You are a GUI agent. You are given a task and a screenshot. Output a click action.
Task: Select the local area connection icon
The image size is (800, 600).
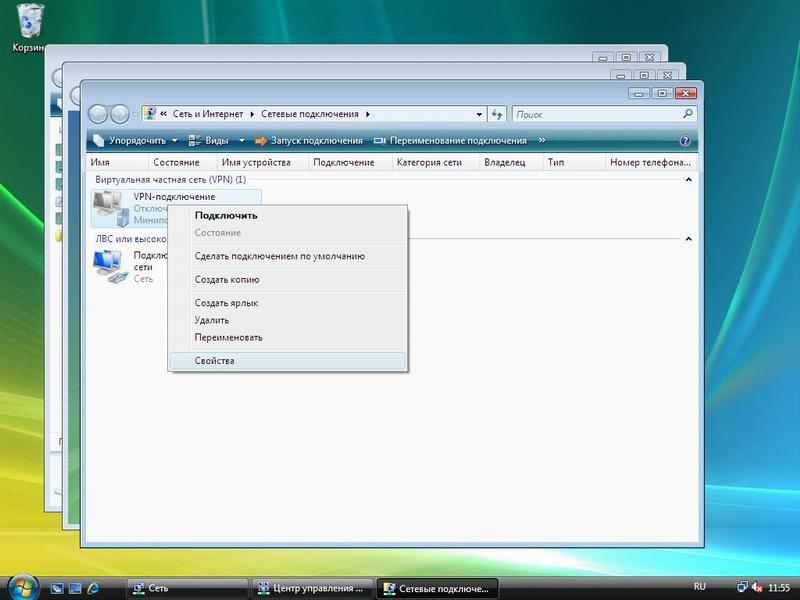[110, 266]
